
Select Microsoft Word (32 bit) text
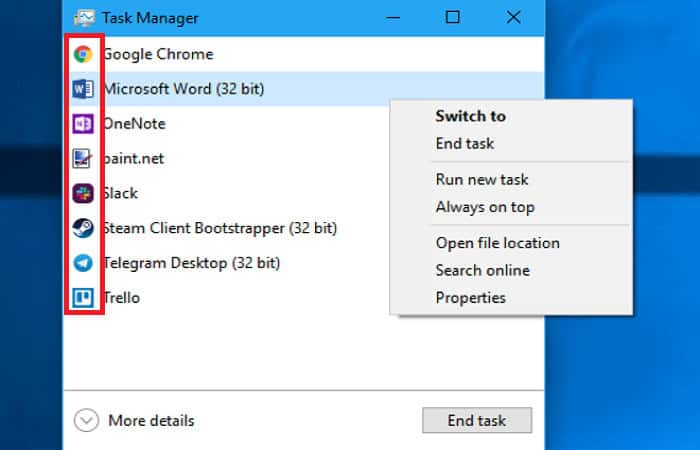[183, 89]
